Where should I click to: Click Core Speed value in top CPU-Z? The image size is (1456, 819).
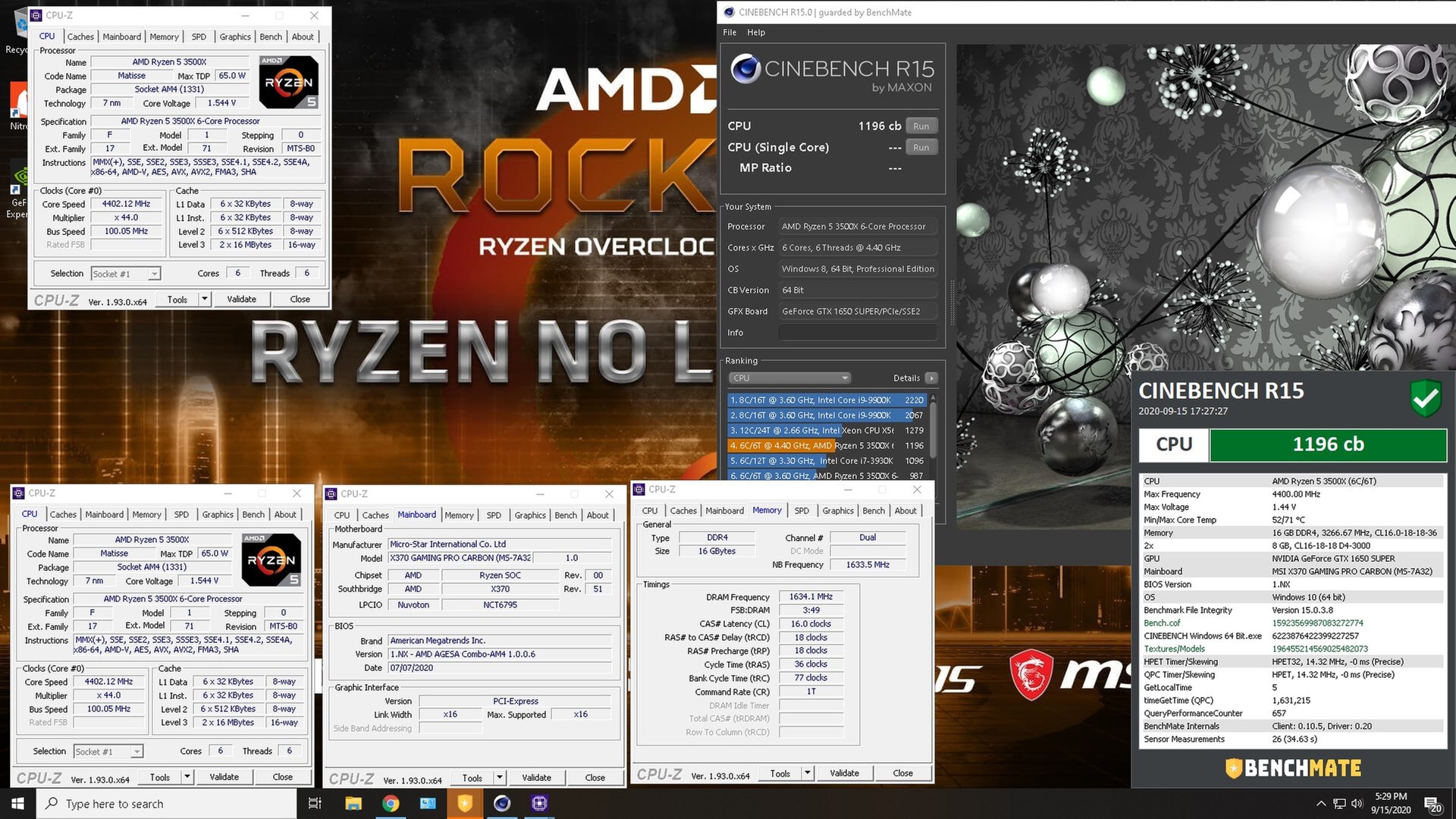click(x=127, y=204)
